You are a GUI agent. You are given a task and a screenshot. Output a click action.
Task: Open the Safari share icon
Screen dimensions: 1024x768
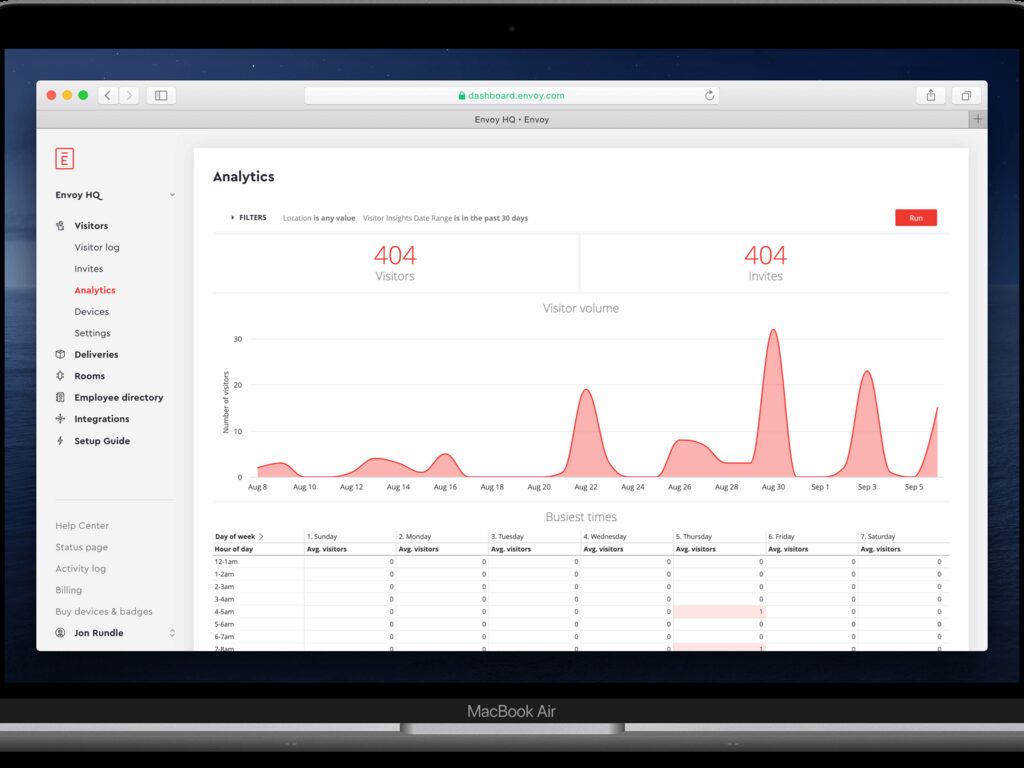[931, 95]
